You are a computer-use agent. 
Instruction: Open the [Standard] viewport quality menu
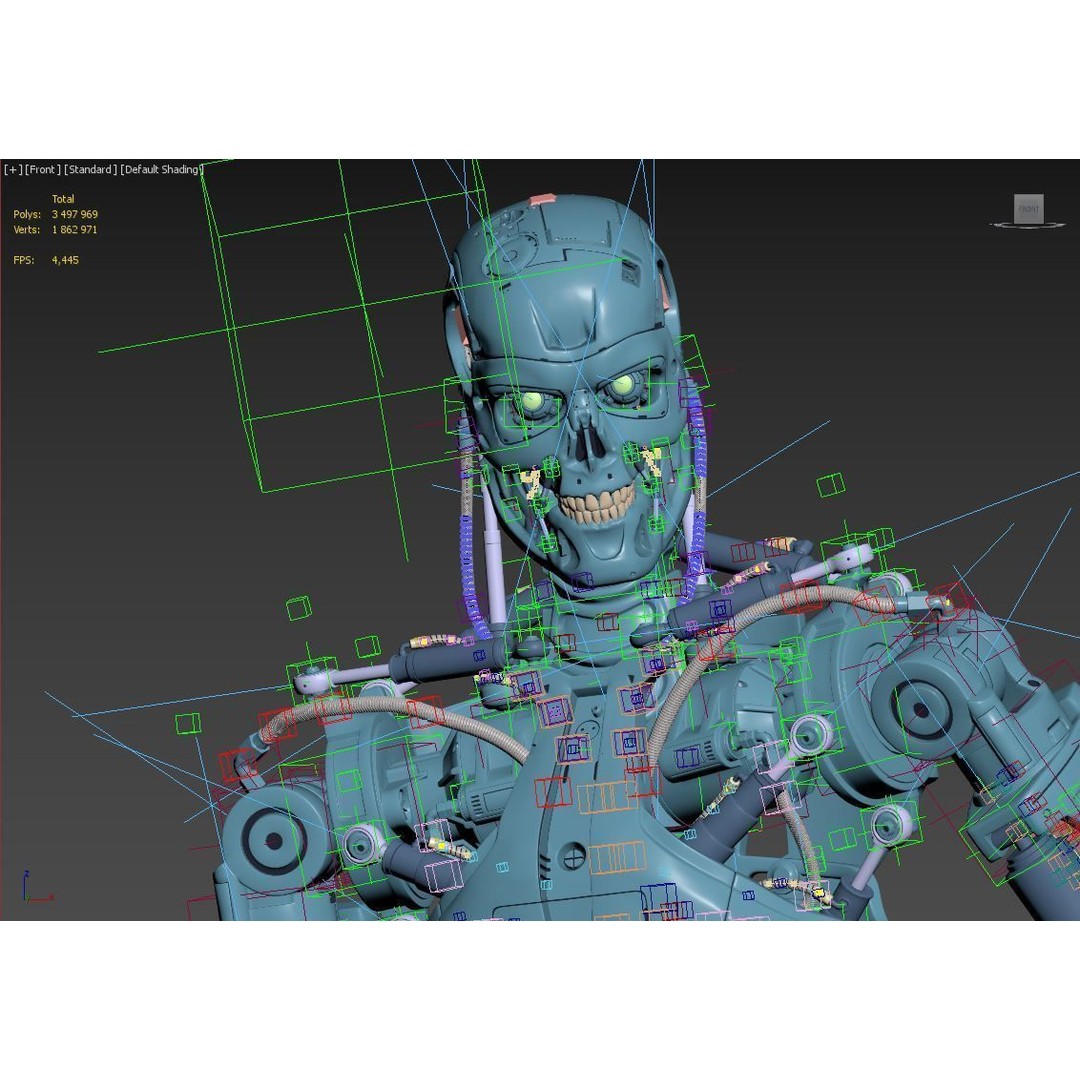90,169
